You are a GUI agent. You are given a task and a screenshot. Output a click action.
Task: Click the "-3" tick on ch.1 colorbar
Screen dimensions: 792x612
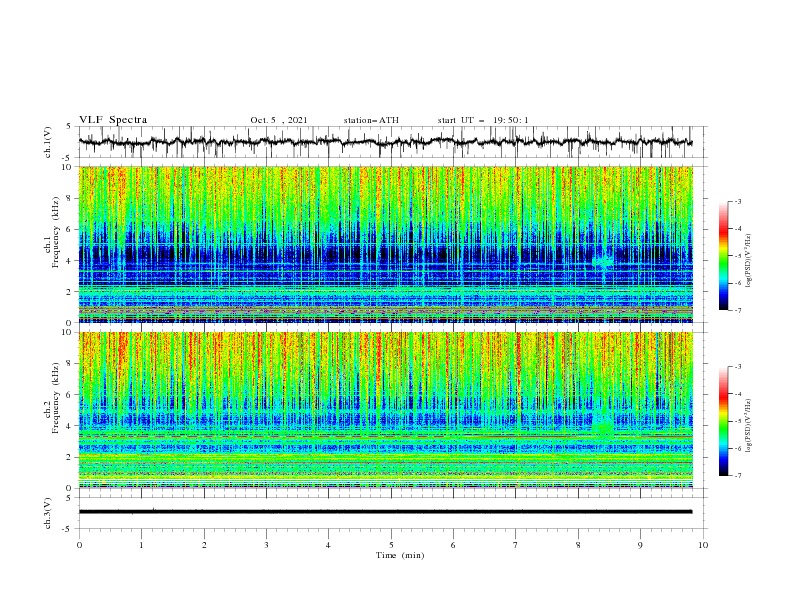click(737, 201)
